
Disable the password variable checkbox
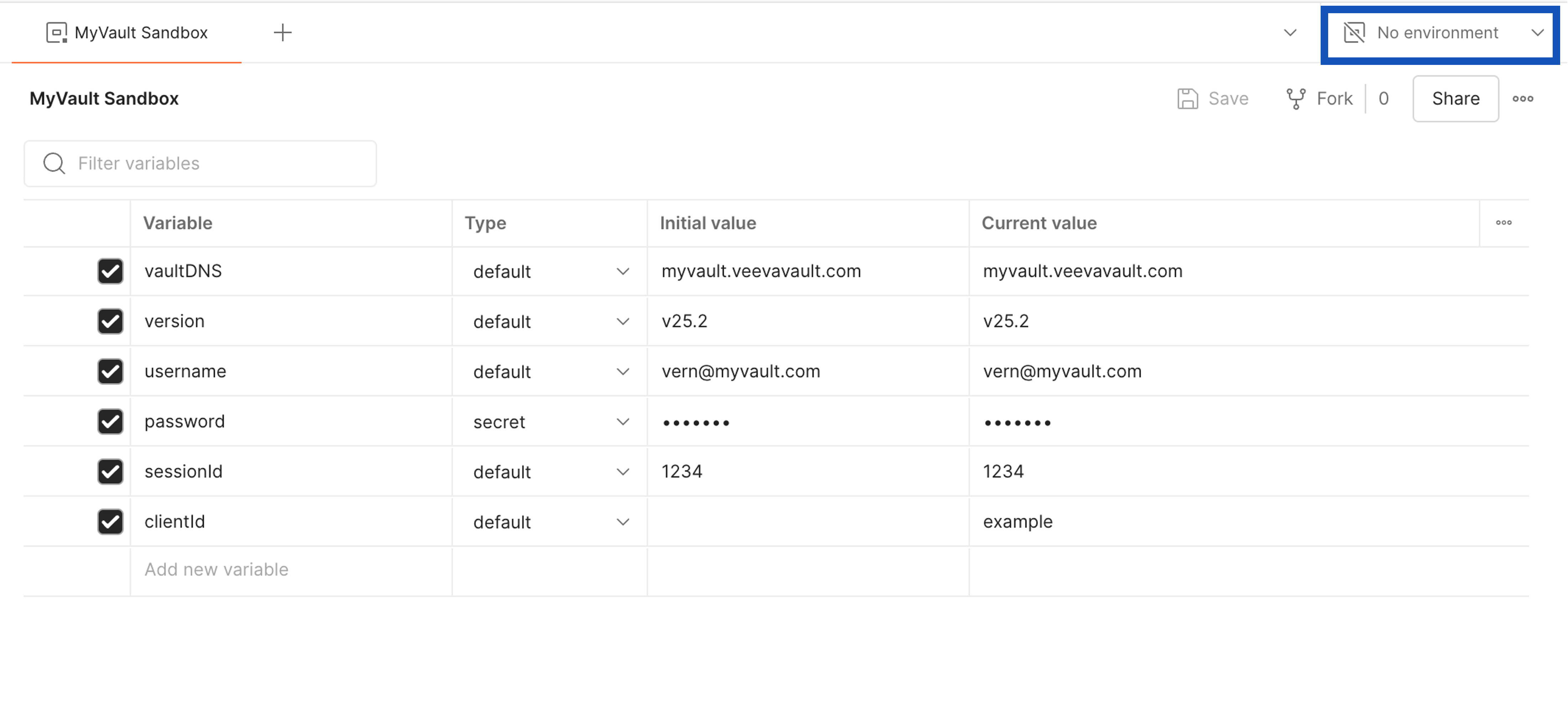110,421
